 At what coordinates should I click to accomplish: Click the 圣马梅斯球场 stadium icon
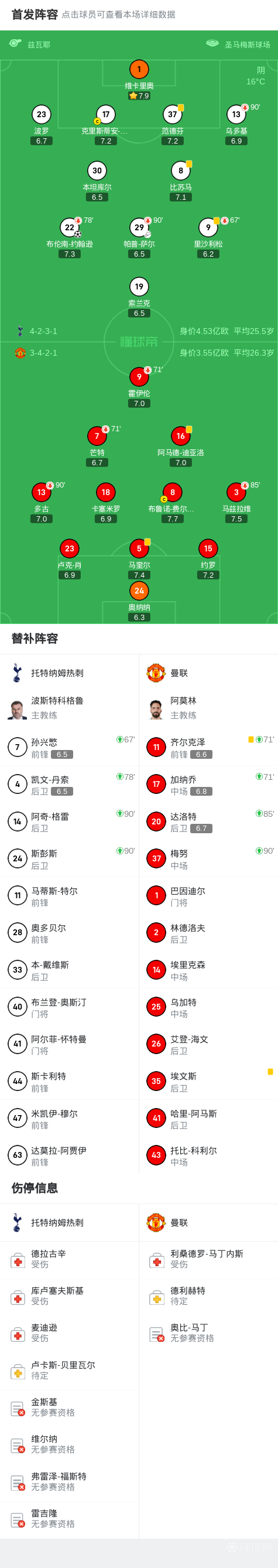(x=212, y=43)
